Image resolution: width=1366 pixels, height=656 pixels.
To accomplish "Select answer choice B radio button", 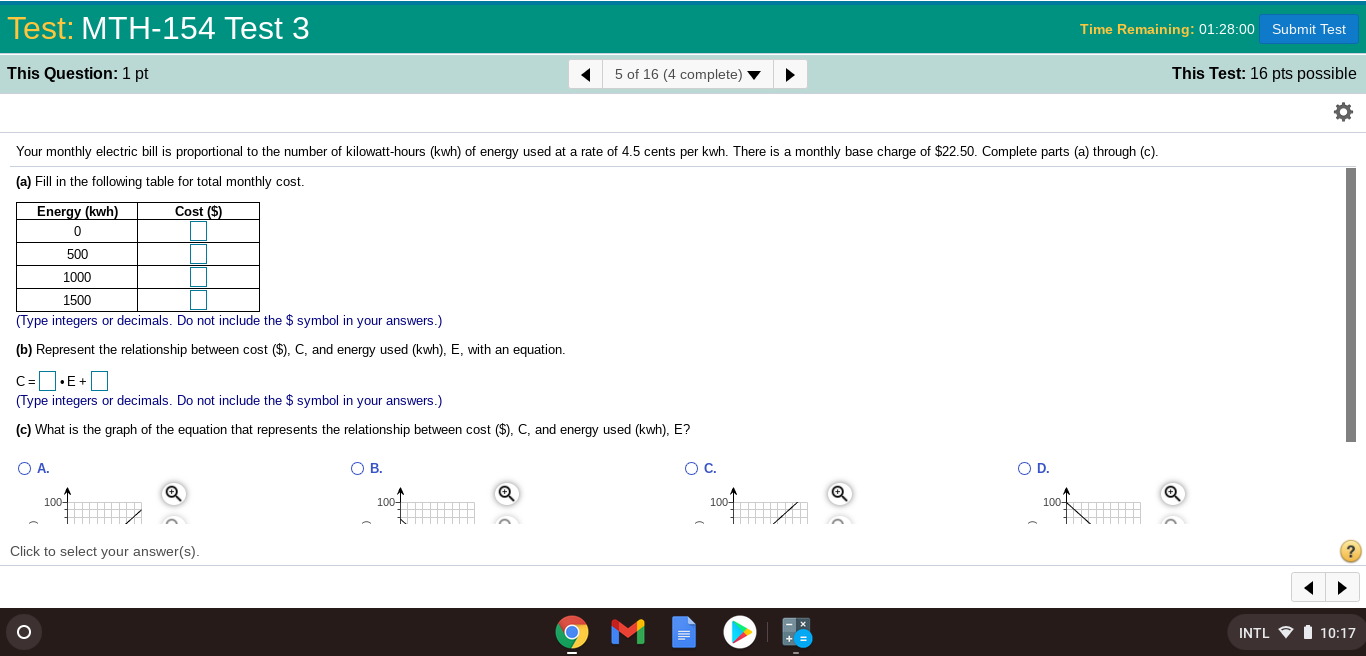I will tap(357, 468).
